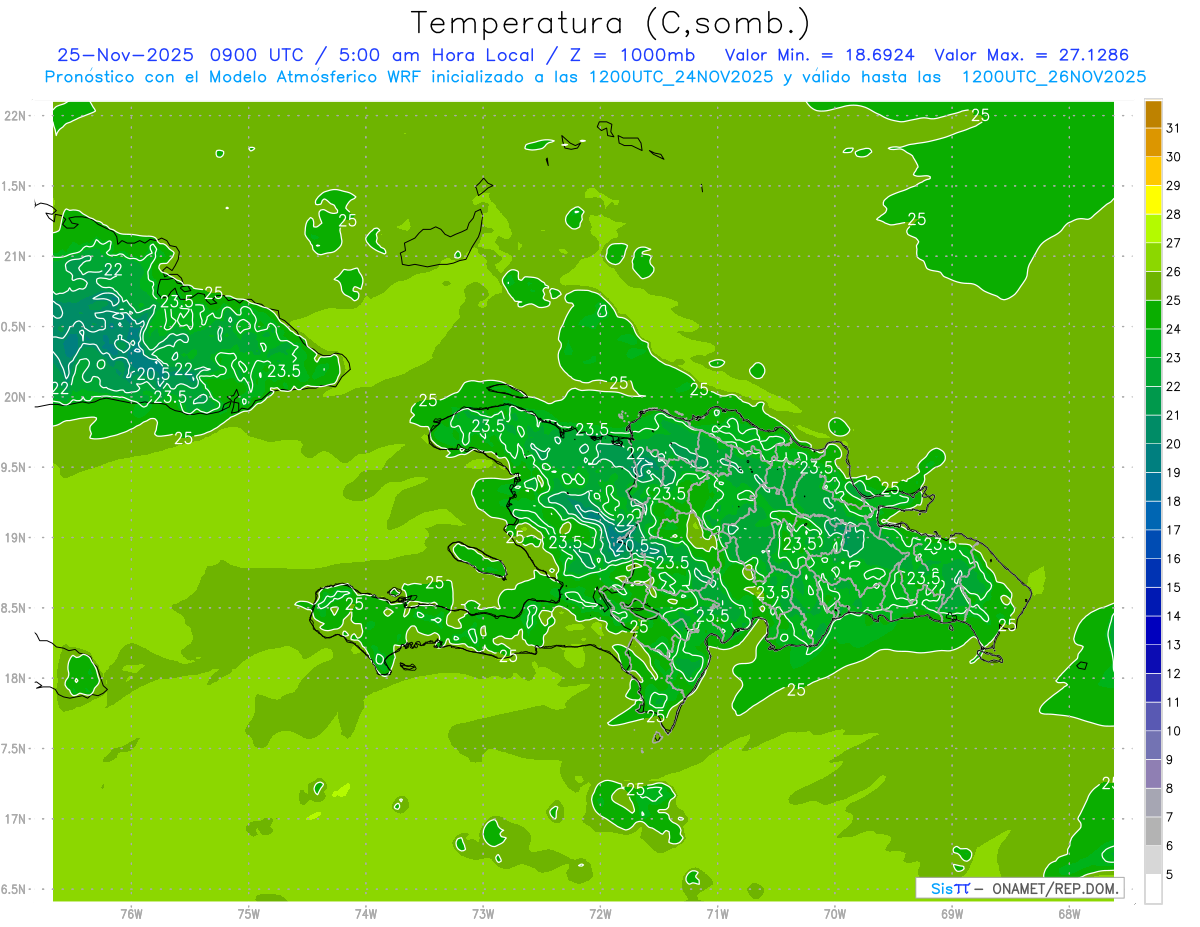Click the 'ONAMET/REP.DOM.' credit label
Image resolution: width=1200 pixels, height=927 pixels.
coord(1055,888)
